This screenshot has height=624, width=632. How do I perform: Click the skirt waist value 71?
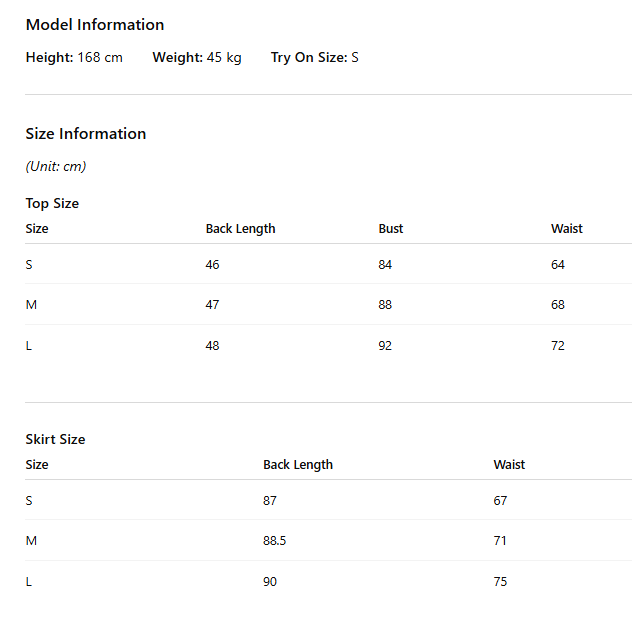tap(500, 541)
